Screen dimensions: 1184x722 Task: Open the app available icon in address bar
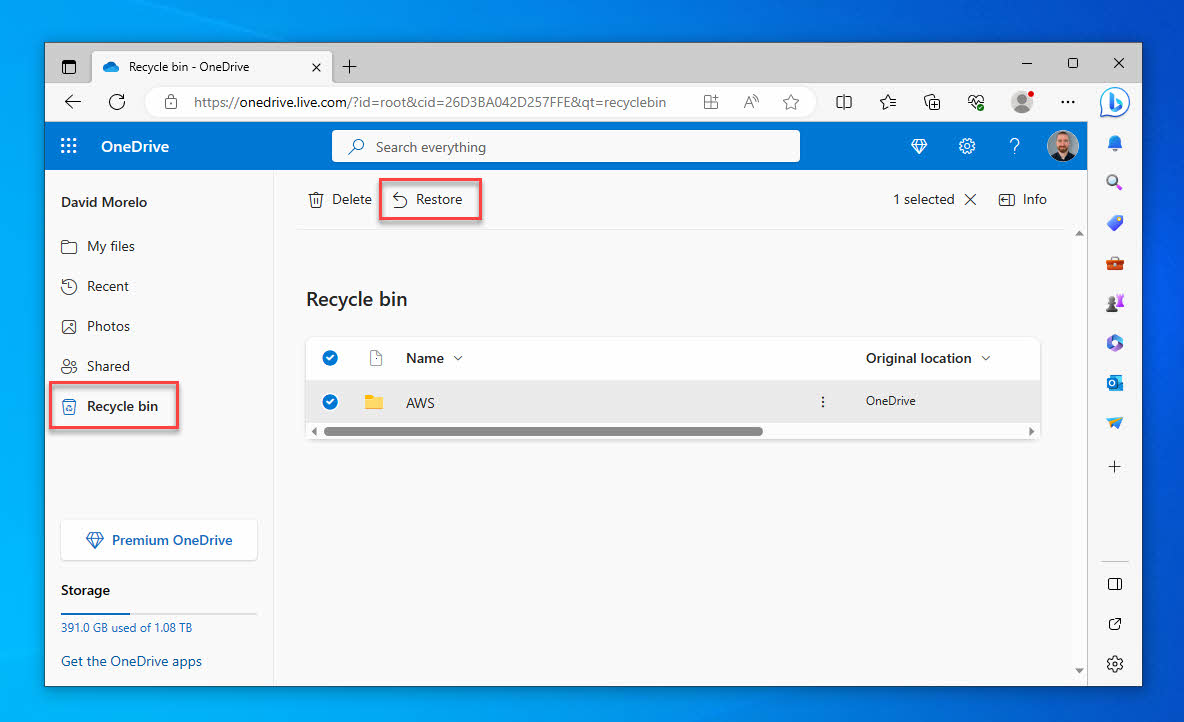click(x=711, y=102)
